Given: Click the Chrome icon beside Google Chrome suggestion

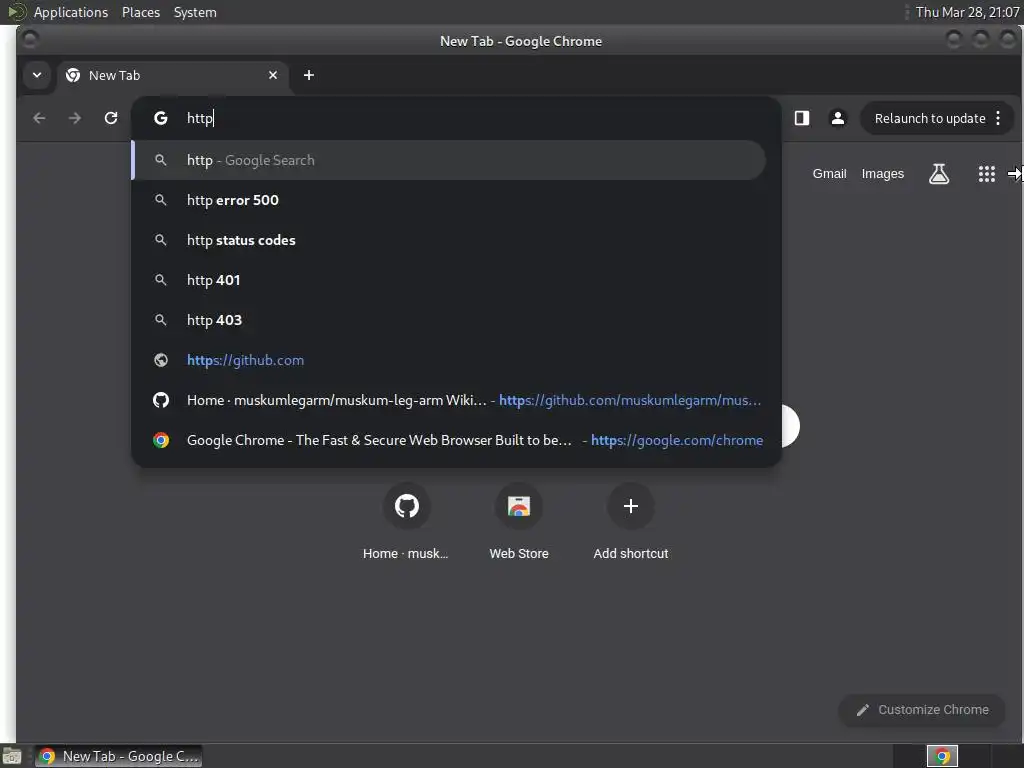Looking at the screenshot, I should pos(161,440).
